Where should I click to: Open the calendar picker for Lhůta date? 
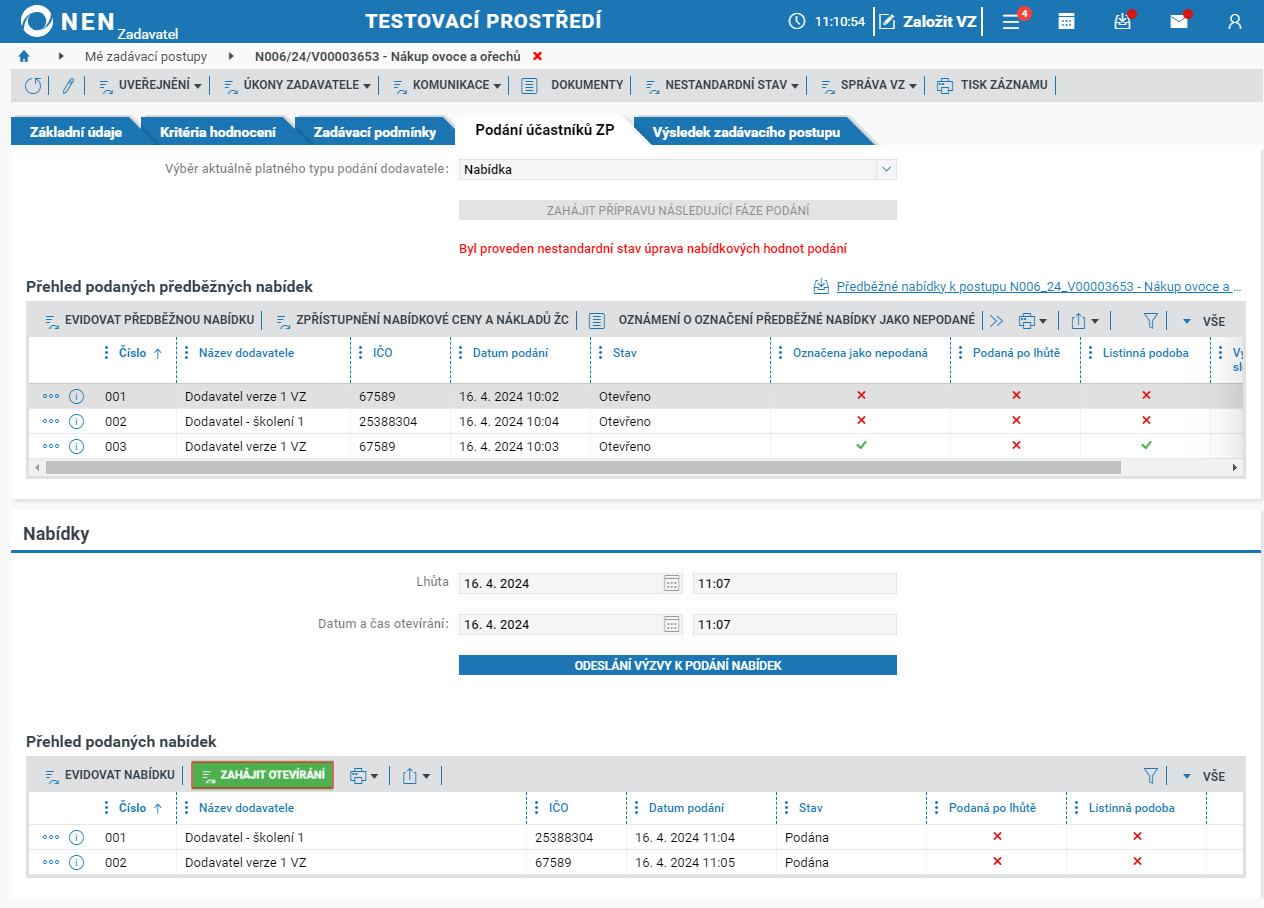pos(672,584)
